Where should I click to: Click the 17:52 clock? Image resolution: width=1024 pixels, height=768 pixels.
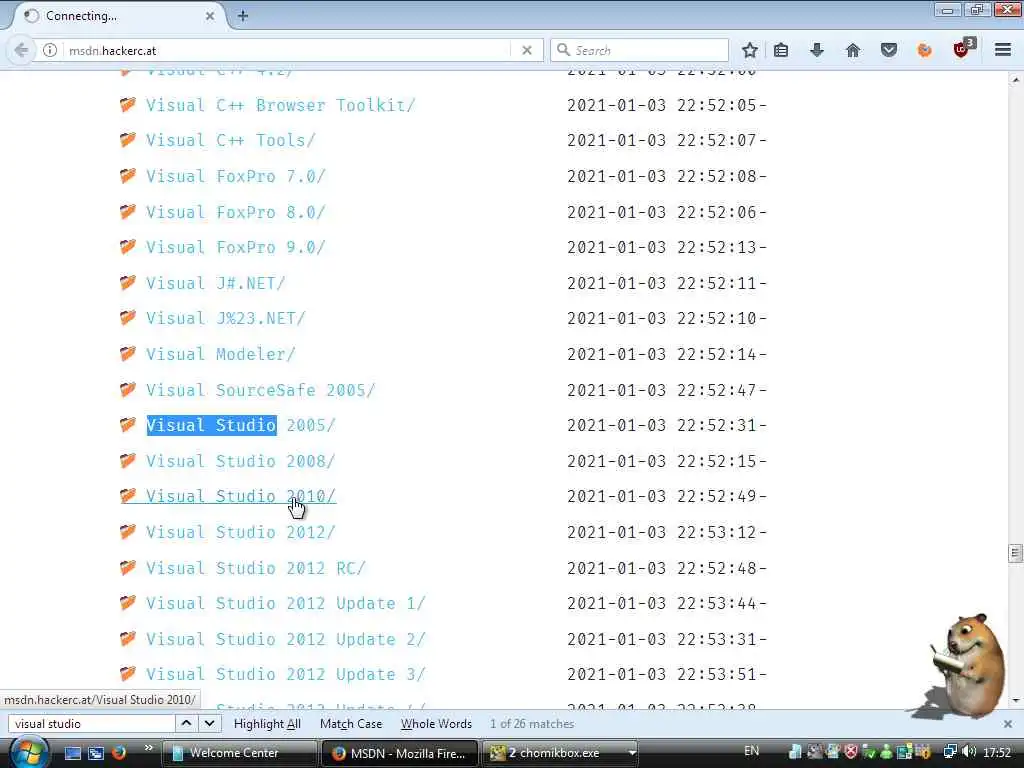pos(997,752)
